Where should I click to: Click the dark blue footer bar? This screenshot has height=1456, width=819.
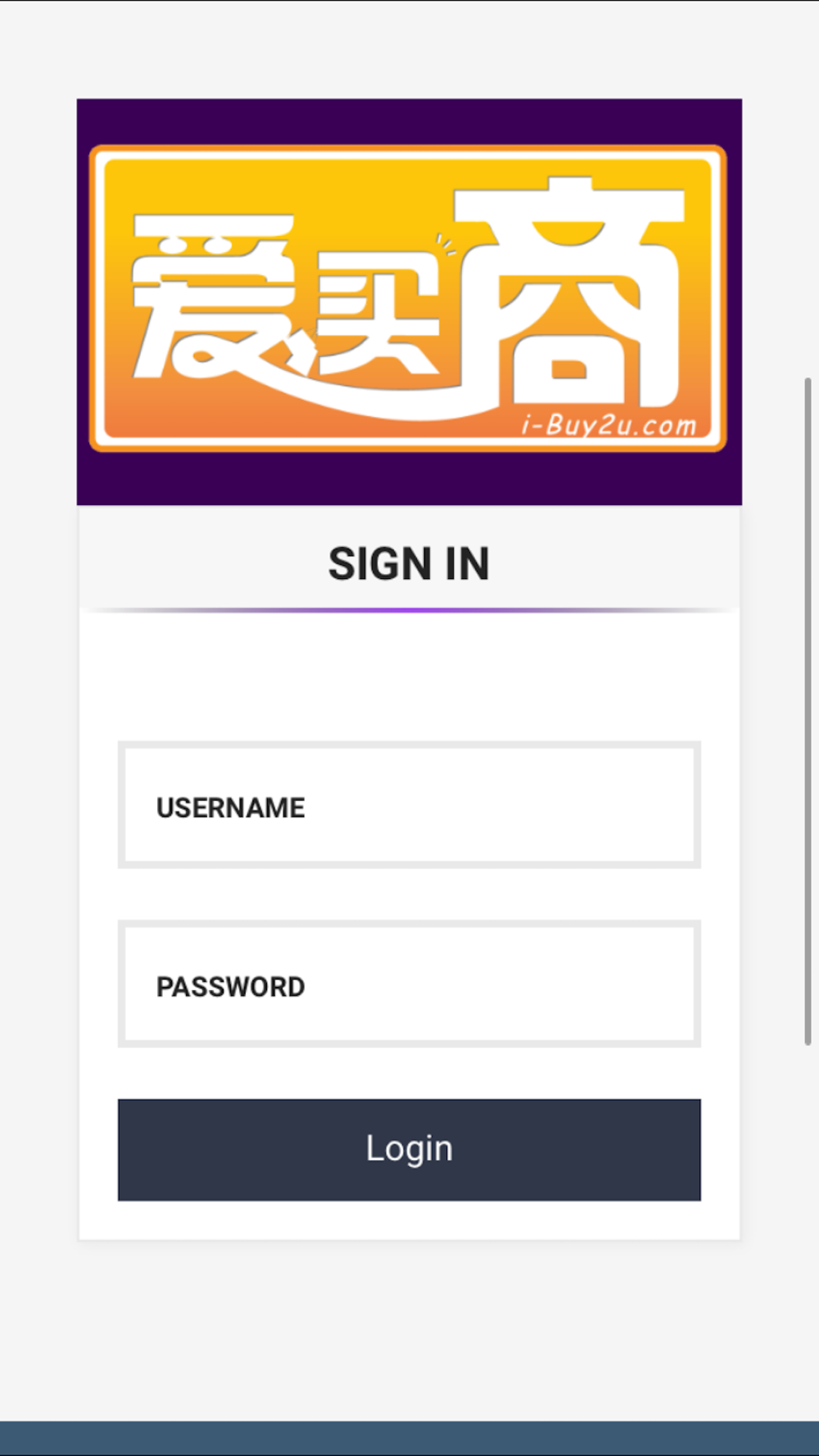pos(409,1438)
